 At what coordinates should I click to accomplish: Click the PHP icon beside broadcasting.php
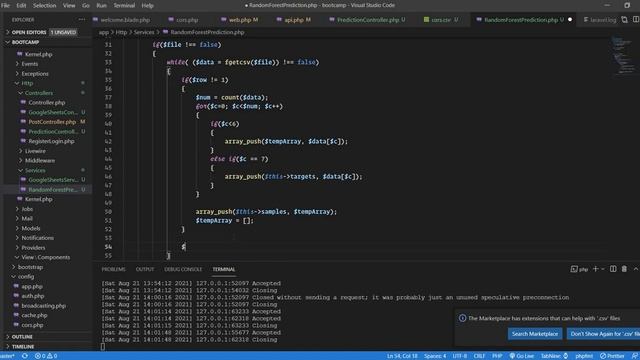(16, 305)
